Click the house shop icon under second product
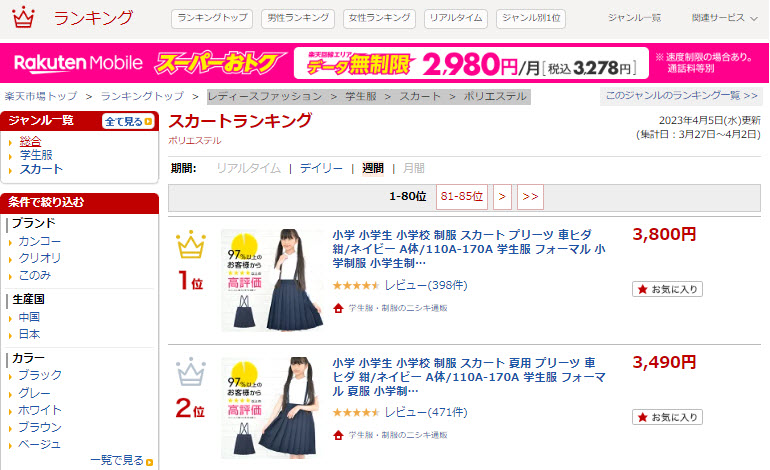Screen dimensions: 770x470 pos(338,435)
